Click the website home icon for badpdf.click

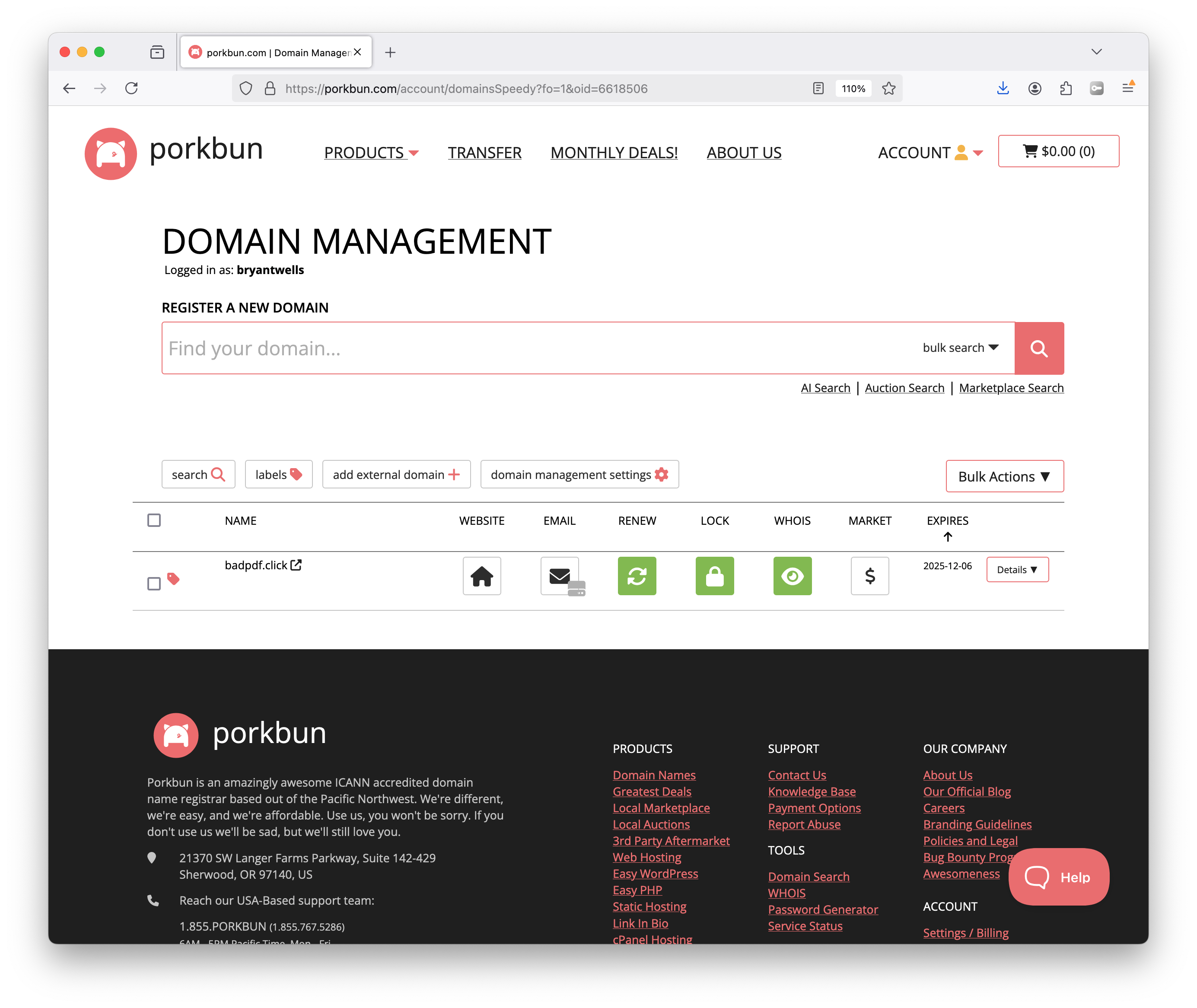pyautogui.click(x=482, y=576)
